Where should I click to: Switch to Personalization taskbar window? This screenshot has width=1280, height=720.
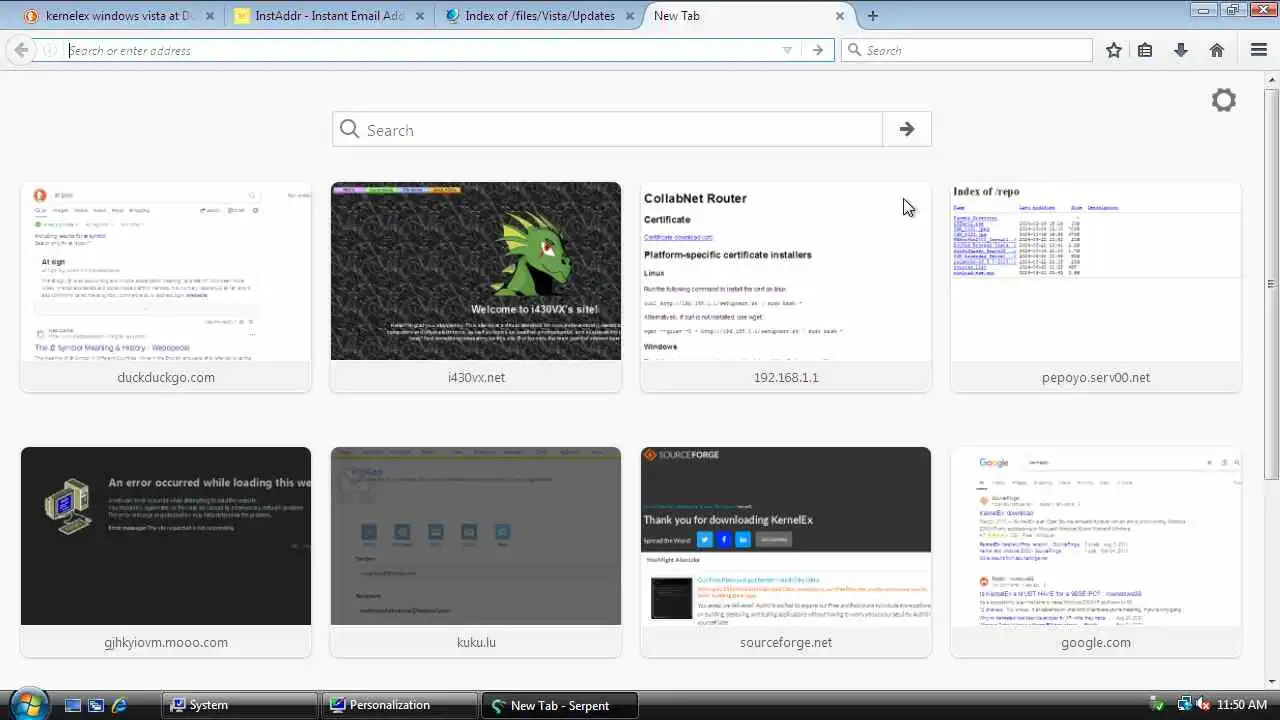[x=399, y=705]
